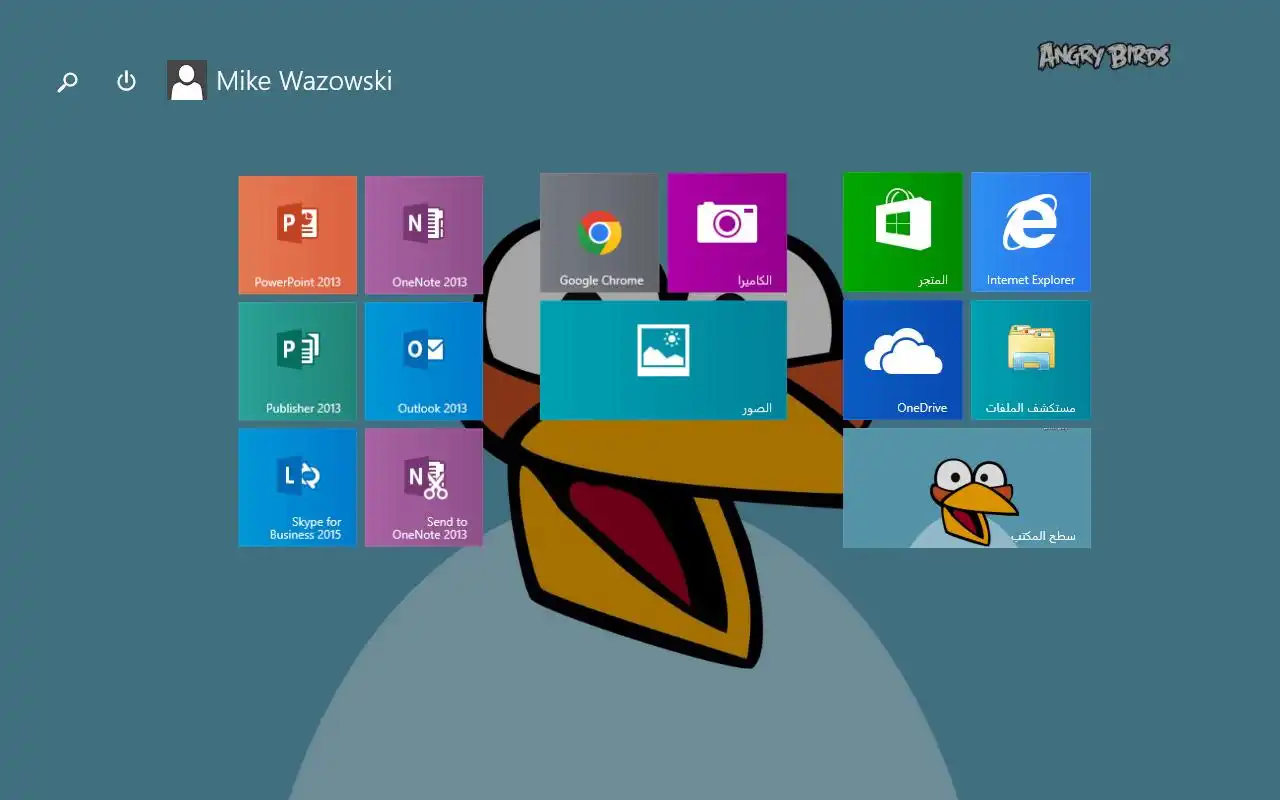Launch the Internet Explorer tile
Screen dimensions: 1280x800
(x=1031, y=232)
